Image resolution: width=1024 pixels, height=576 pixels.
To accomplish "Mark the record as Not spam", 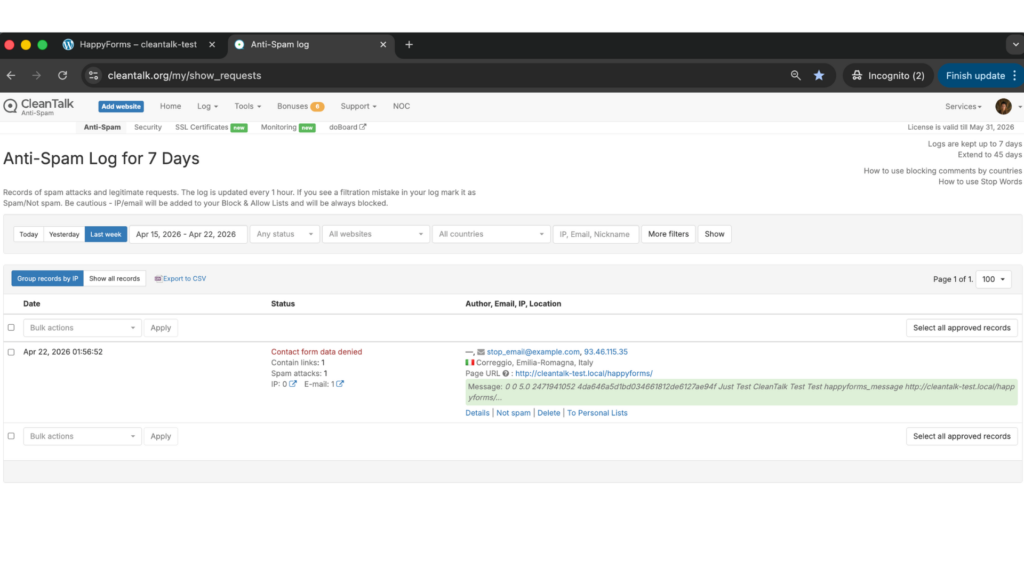I will [513, 412].
